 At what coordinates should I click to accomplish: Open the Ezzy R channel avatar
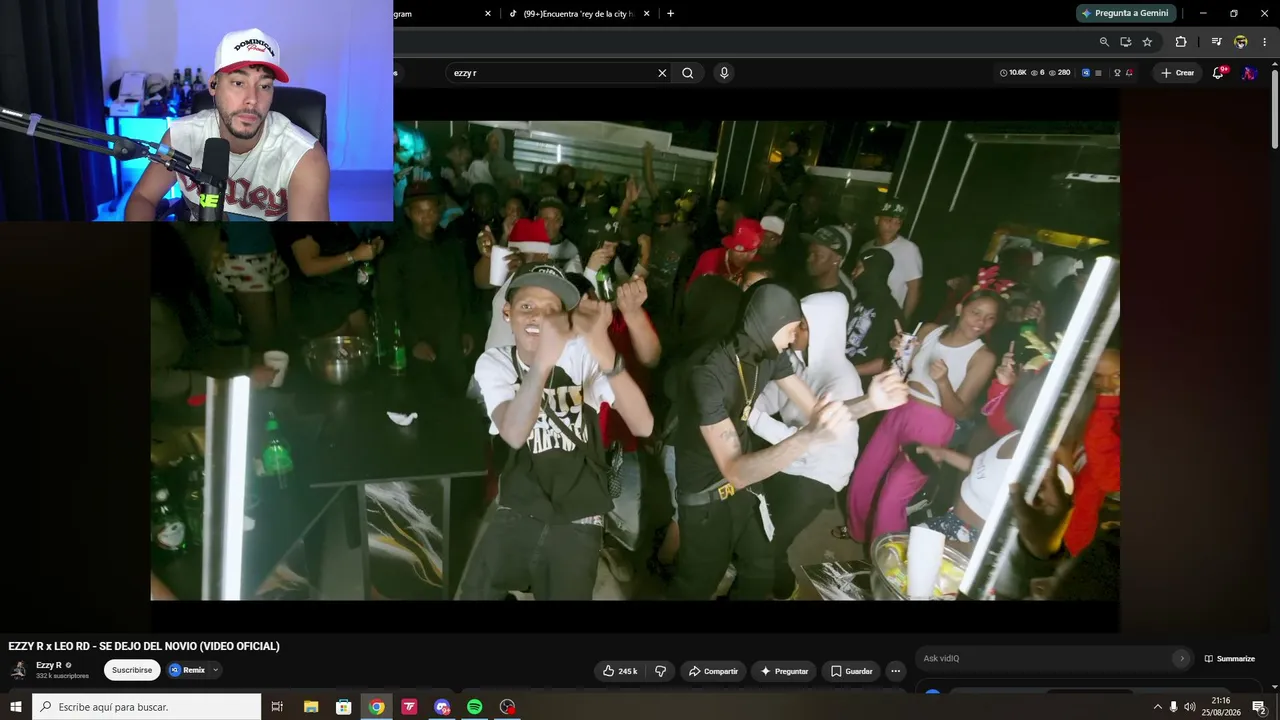tap(19, 670)
